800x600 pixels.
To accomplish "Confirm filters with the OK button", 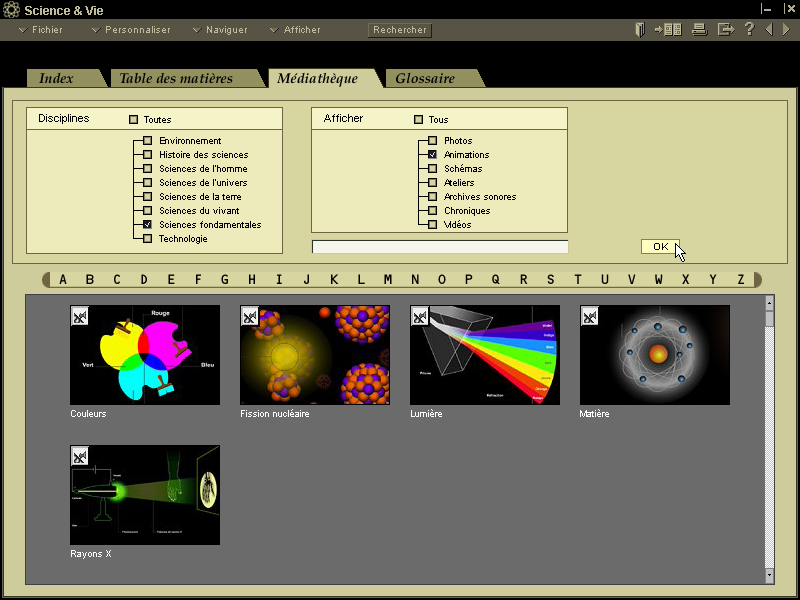I will click(660, 246).
